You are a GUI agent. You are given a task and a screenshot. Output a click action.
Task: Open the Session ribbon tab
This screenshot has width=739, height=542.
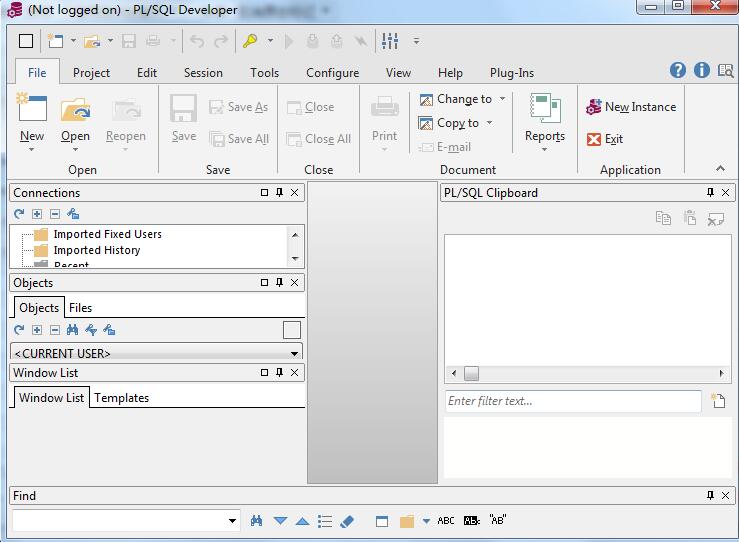coord(203,72)
